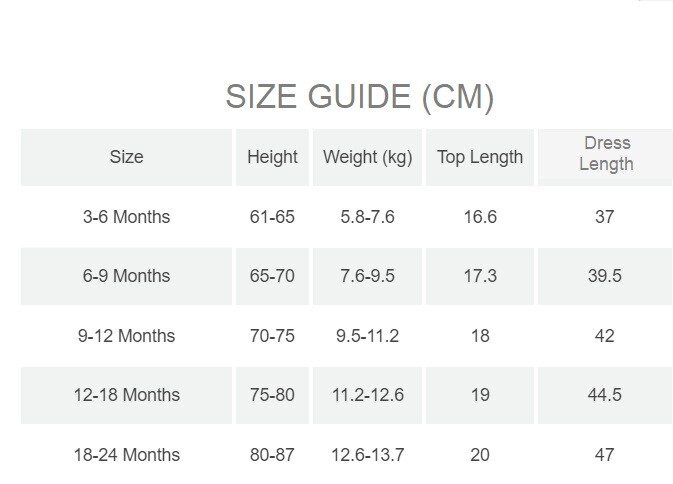
Task: Pick the 18-24 Months size cell
Action: click(x=126, y=455)
